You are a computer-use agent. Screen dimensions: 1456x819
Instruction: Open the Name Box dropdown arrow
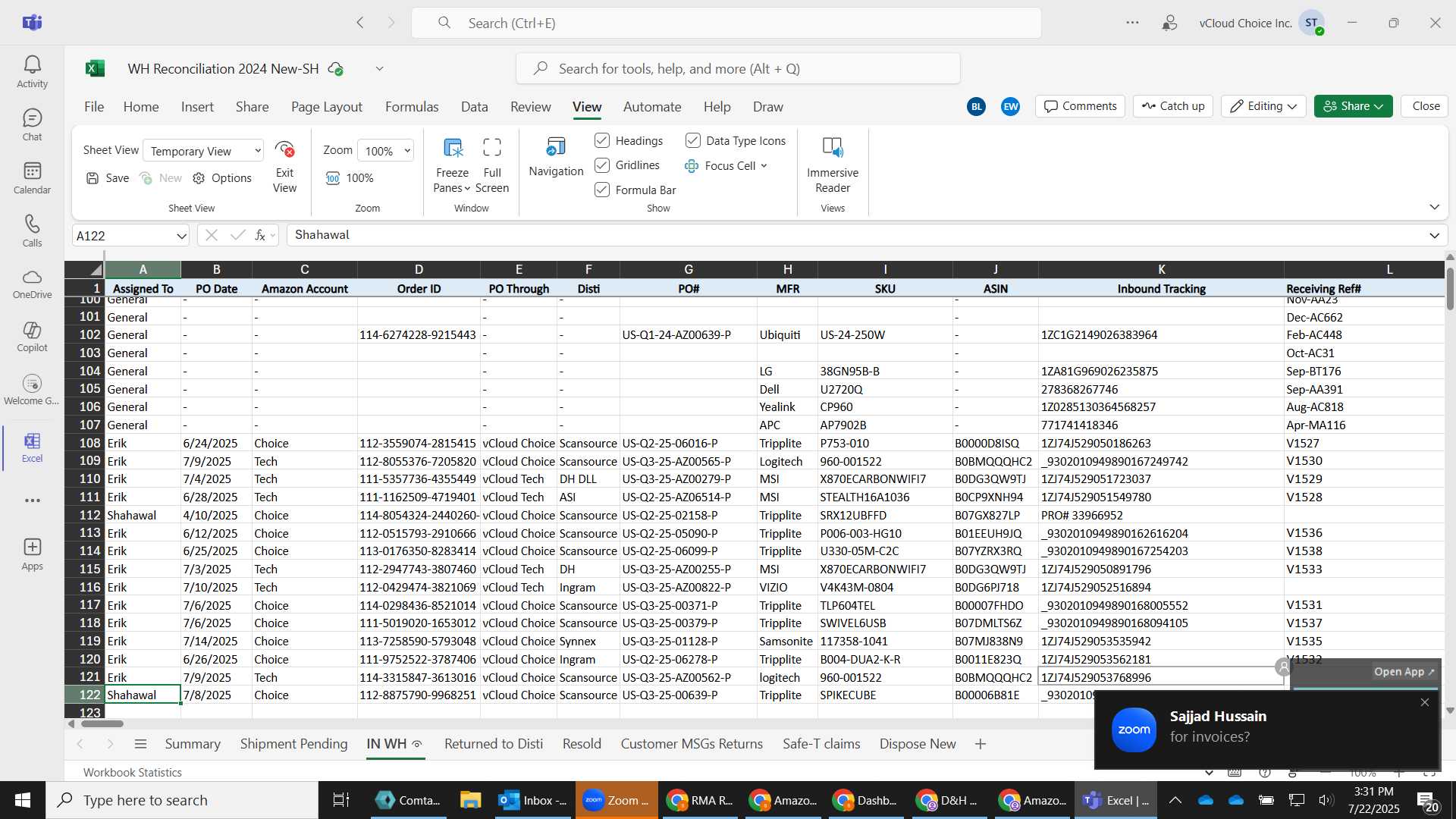tap(181, 236)
